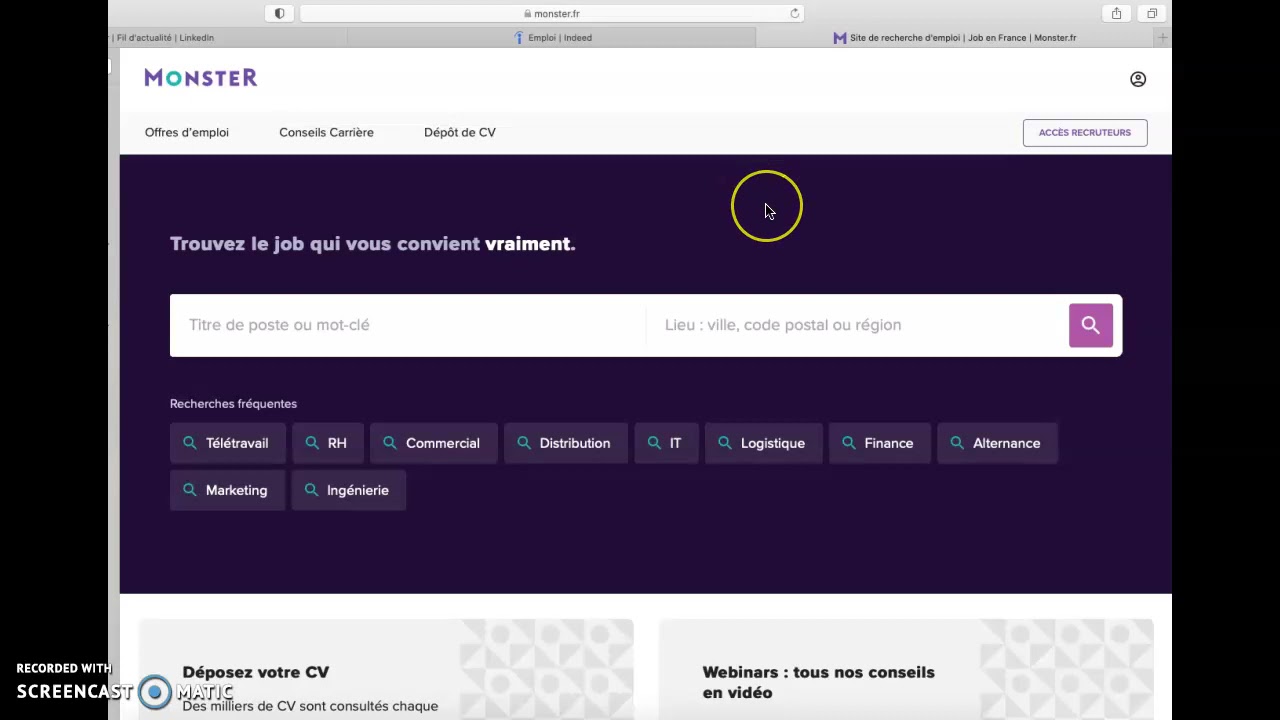
Task: Click the Trouvez le job headline text
Action: click(x=373, y=244)
